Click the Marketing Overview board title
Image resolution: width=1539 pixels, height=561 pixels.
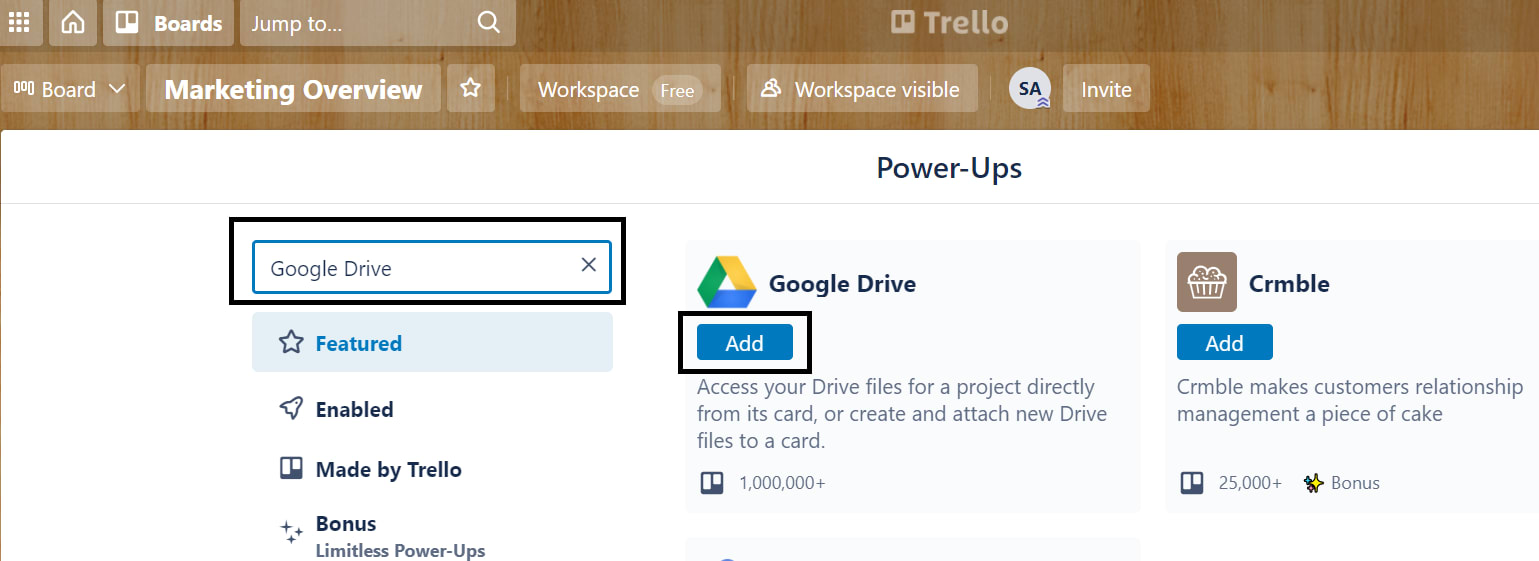pyautogui.click(x=293, y=89)
